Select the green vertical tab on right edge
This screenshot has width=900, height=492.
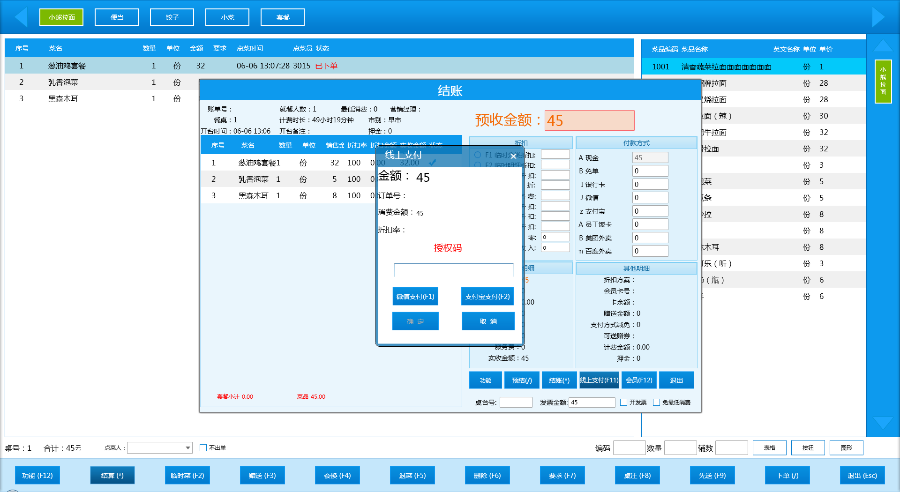[x=882, y=80]
